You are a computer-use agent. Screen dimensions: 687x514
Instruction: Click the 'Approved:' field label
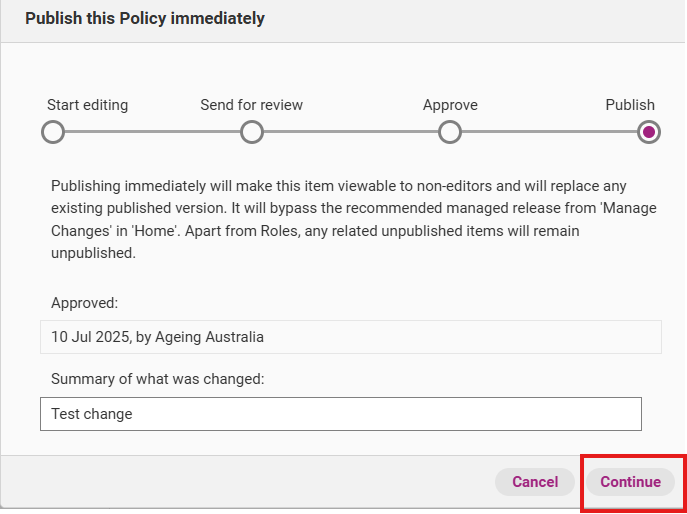pyautogui.click(x=85, y=302)
